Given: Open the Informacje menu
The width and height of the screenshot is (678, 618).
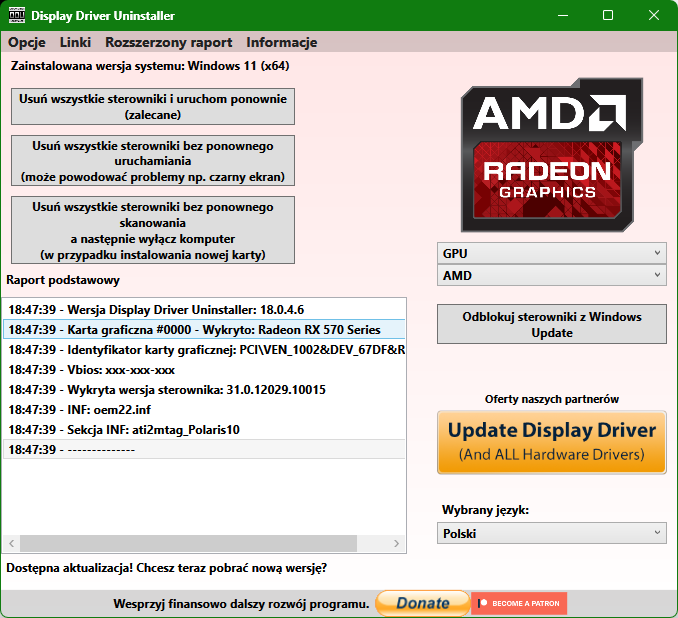Looking at the screenshot, I should coord(282,42).
